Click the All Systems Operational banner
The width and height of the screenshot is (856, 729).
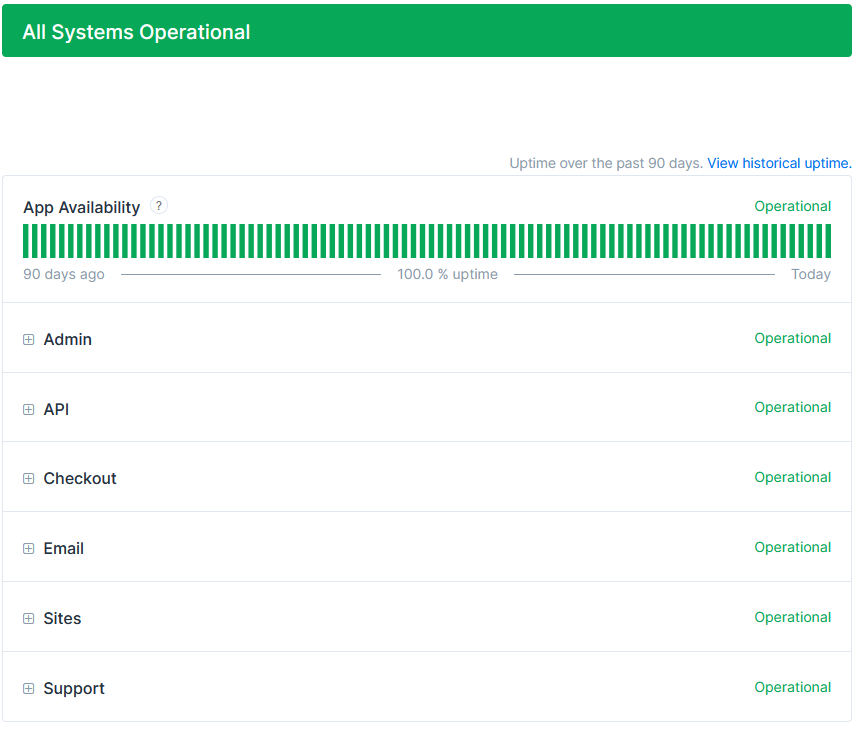tap(427, 31)
